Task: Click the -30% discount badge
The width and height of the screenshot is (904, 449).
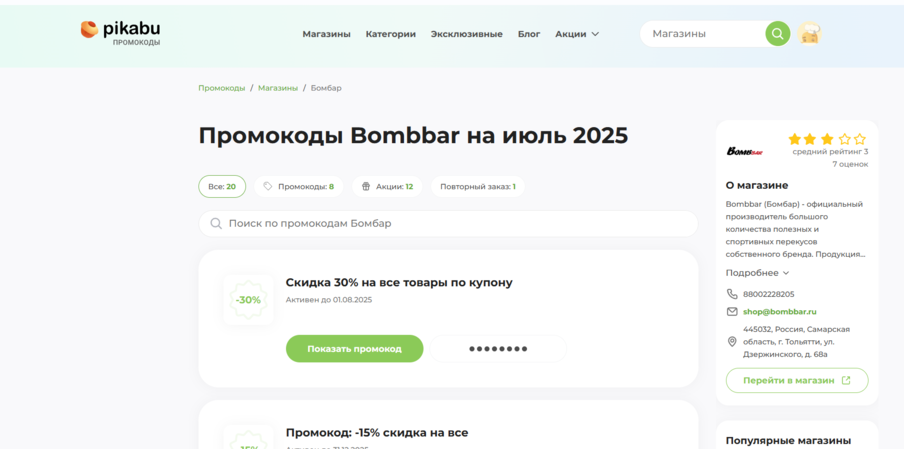Action: point(248,300)
